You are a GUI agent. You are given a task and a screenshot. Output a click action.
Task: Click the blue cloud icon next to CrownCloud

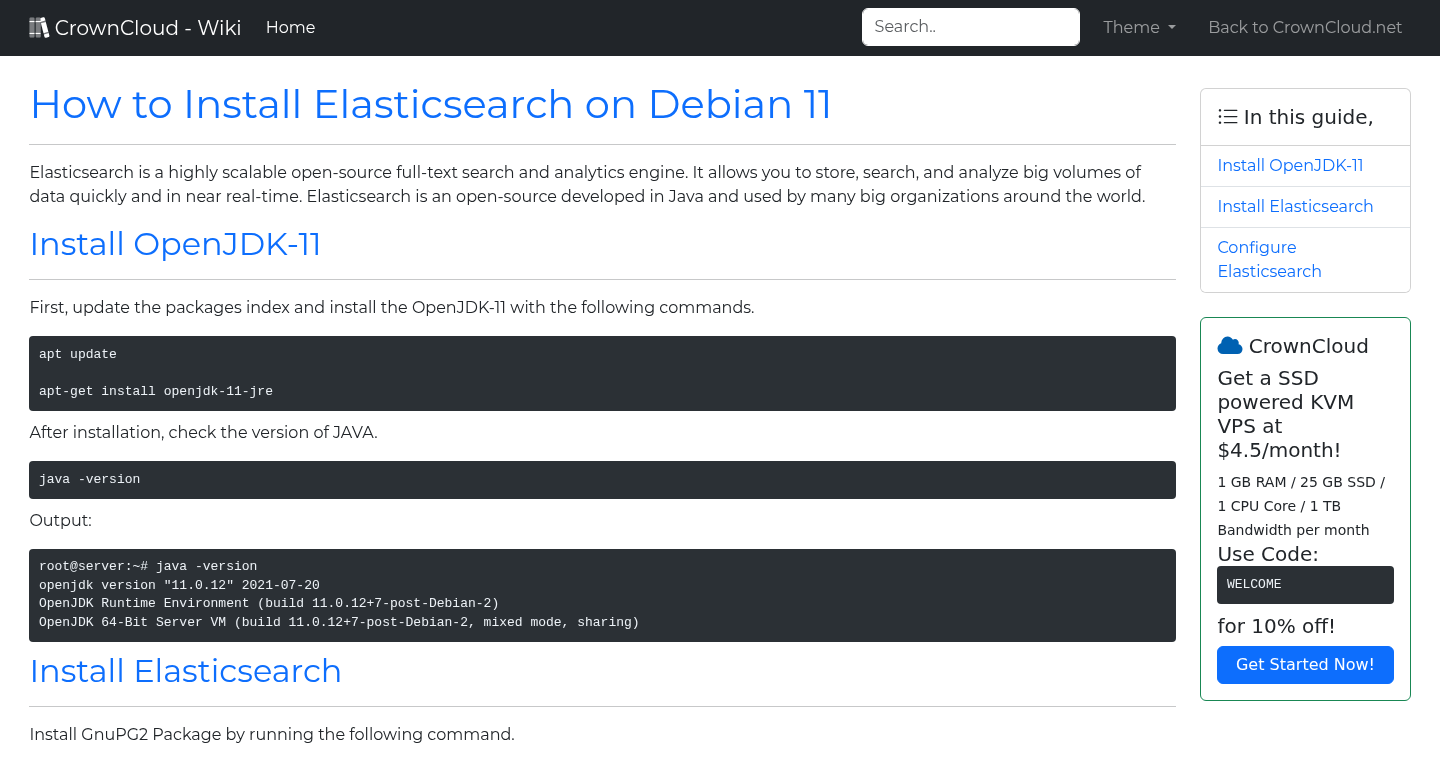(1229, 345)
